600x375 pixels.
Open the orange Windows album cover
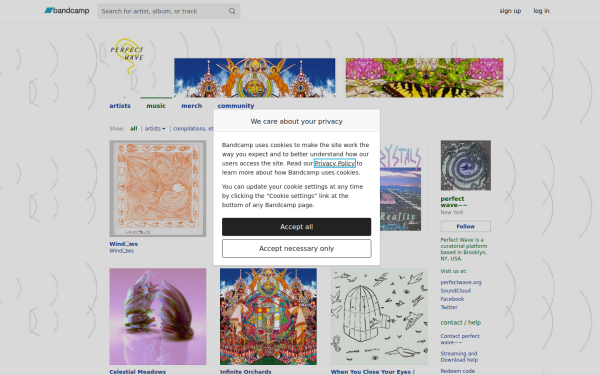(158, 189)
